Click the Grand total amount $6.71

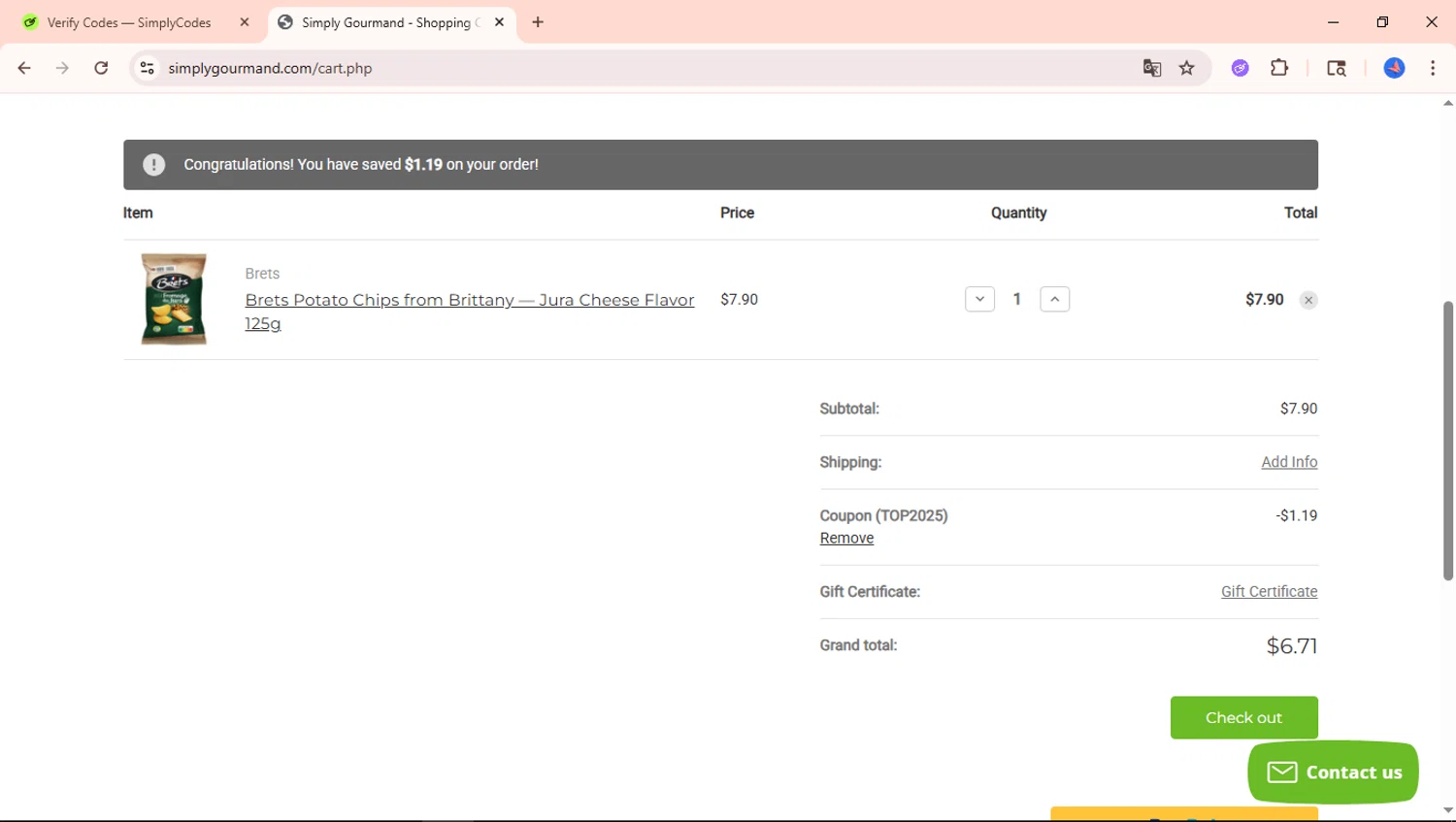click(1292, 646)
